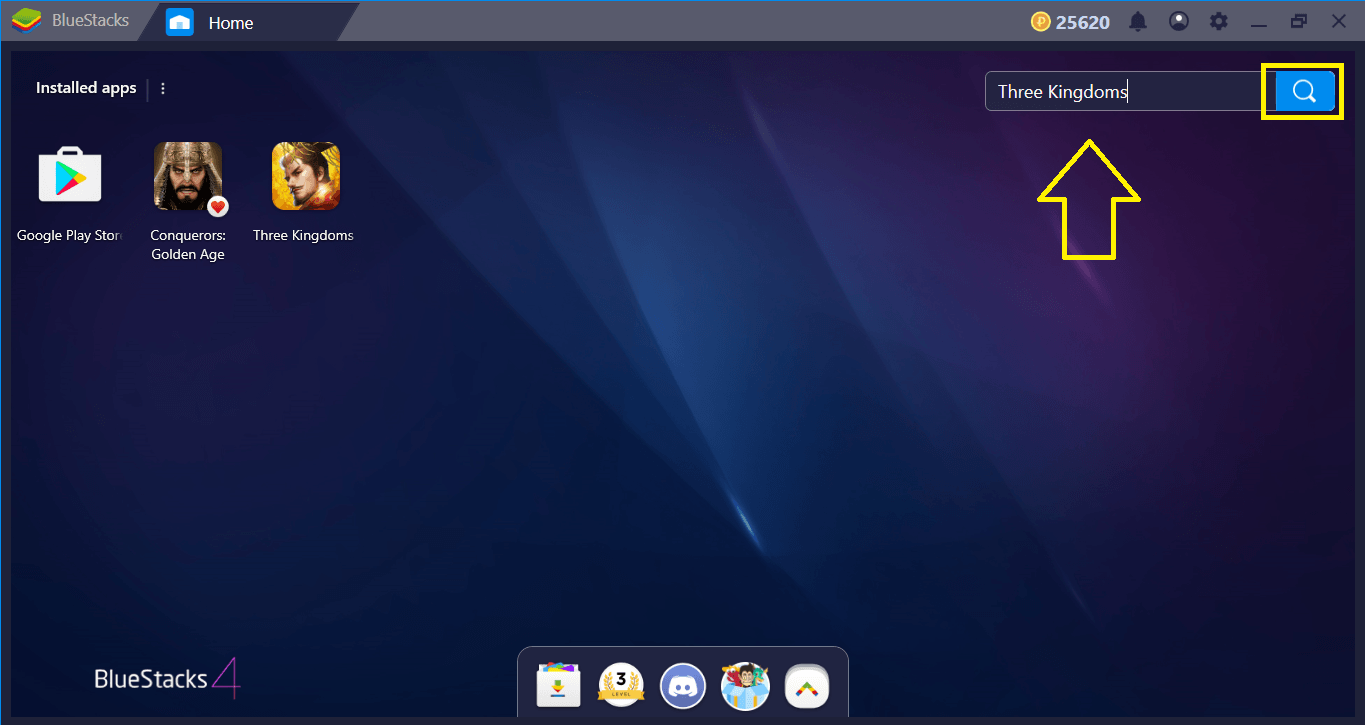
Task: Open the colorful arrow dock icon
Action: click(807, 686)
